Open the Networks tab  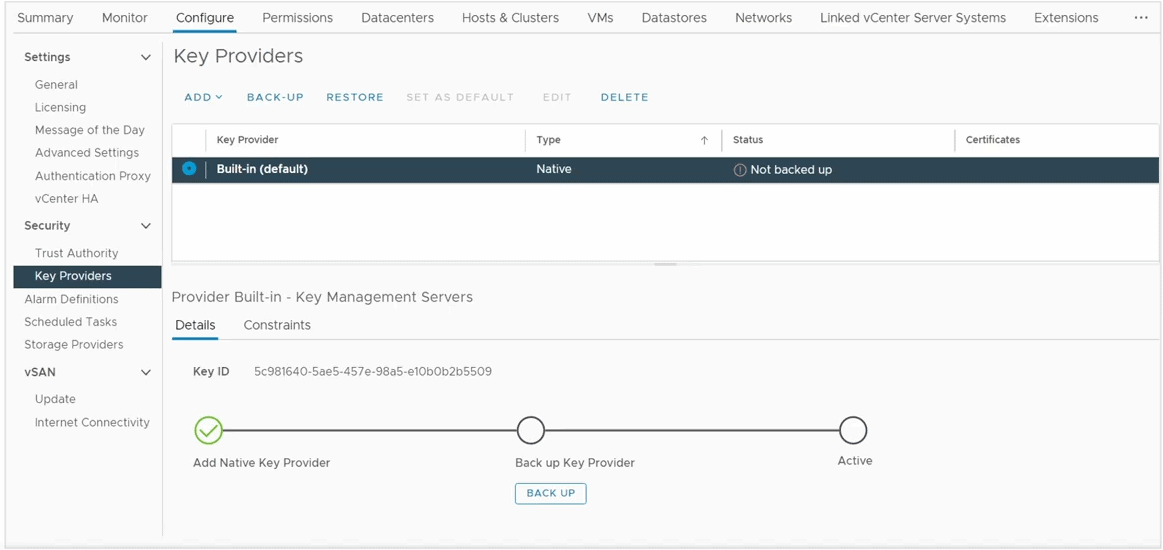pyautogui.click(x=763, y=18)
